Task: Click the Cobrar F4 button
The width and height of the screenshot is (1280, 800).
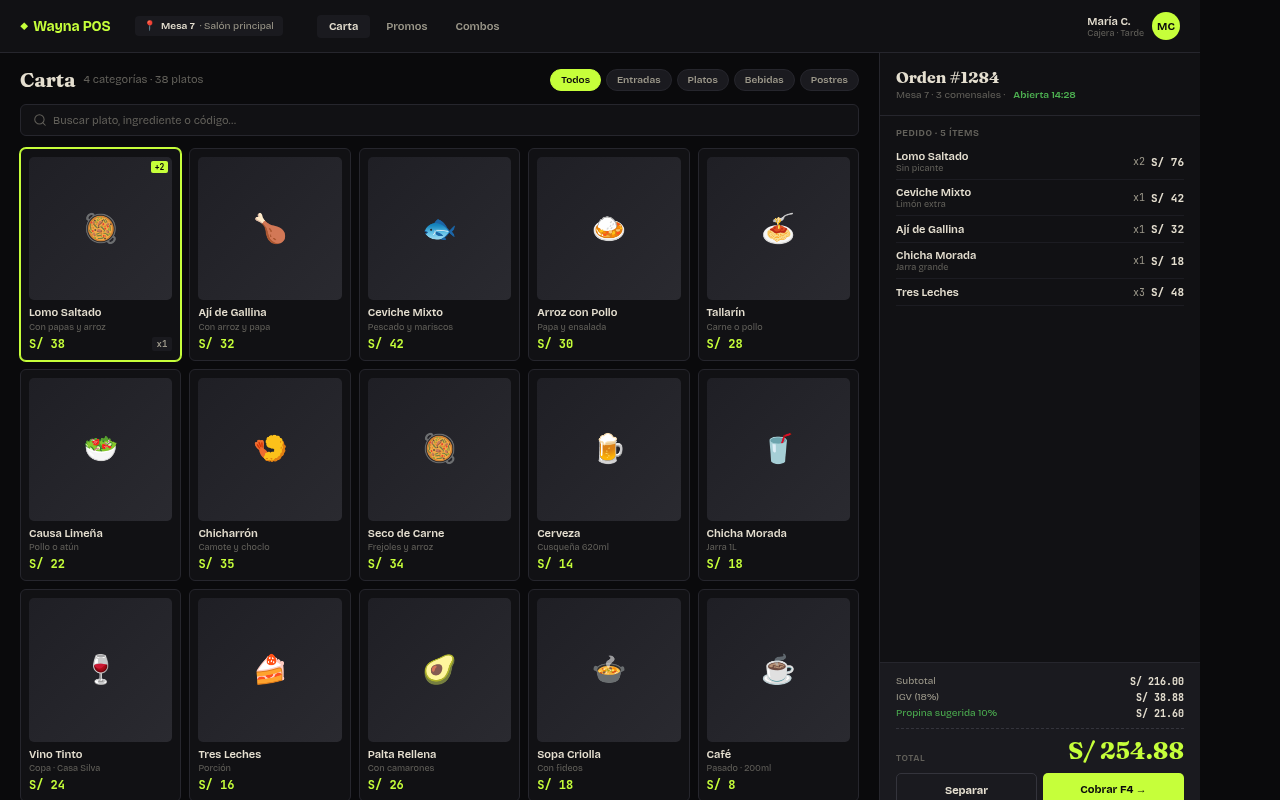Action: 1113,789
